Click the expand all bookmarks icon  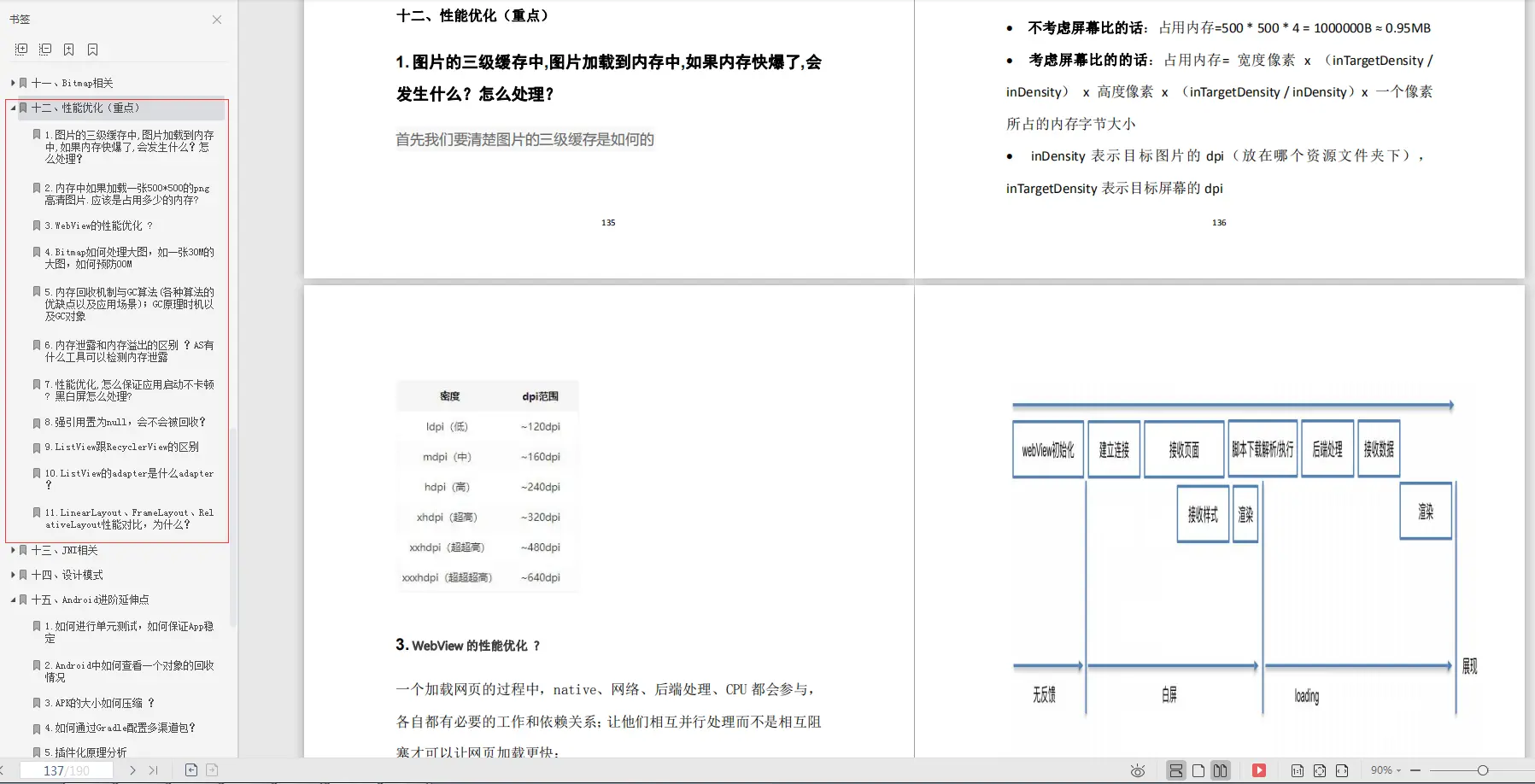click(x=21, y=50)
